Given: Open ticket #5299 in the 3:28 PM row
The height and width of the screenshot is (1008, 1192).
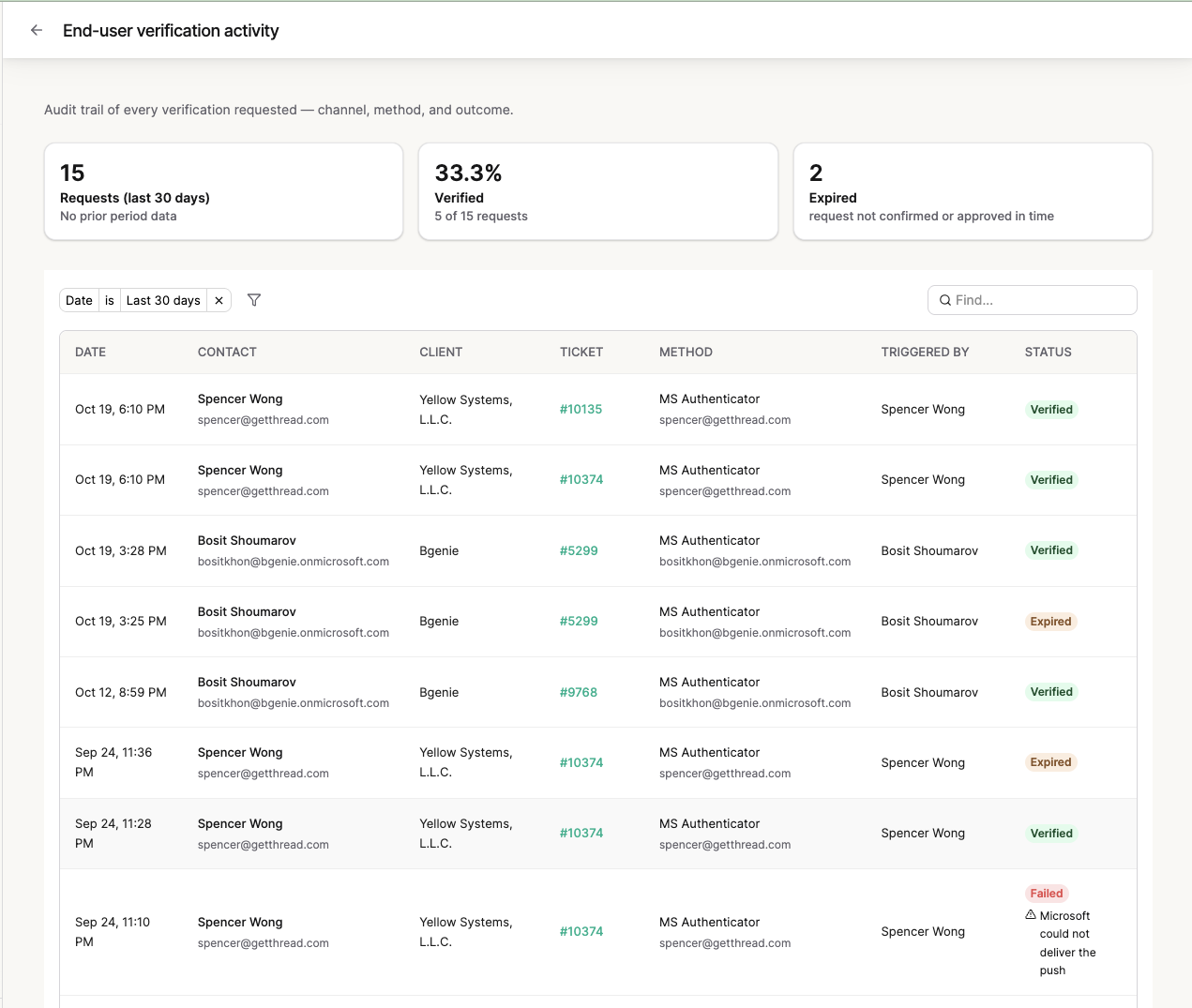Looking at the screenshot, I should coord(579,551).
